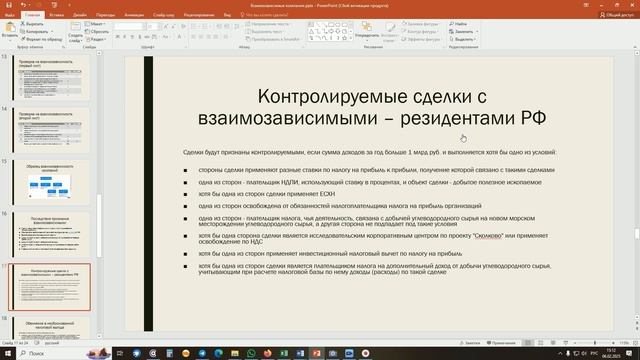Open the View (Вид) tab
Screen dimensions: 640x360
tap(227, 15)
